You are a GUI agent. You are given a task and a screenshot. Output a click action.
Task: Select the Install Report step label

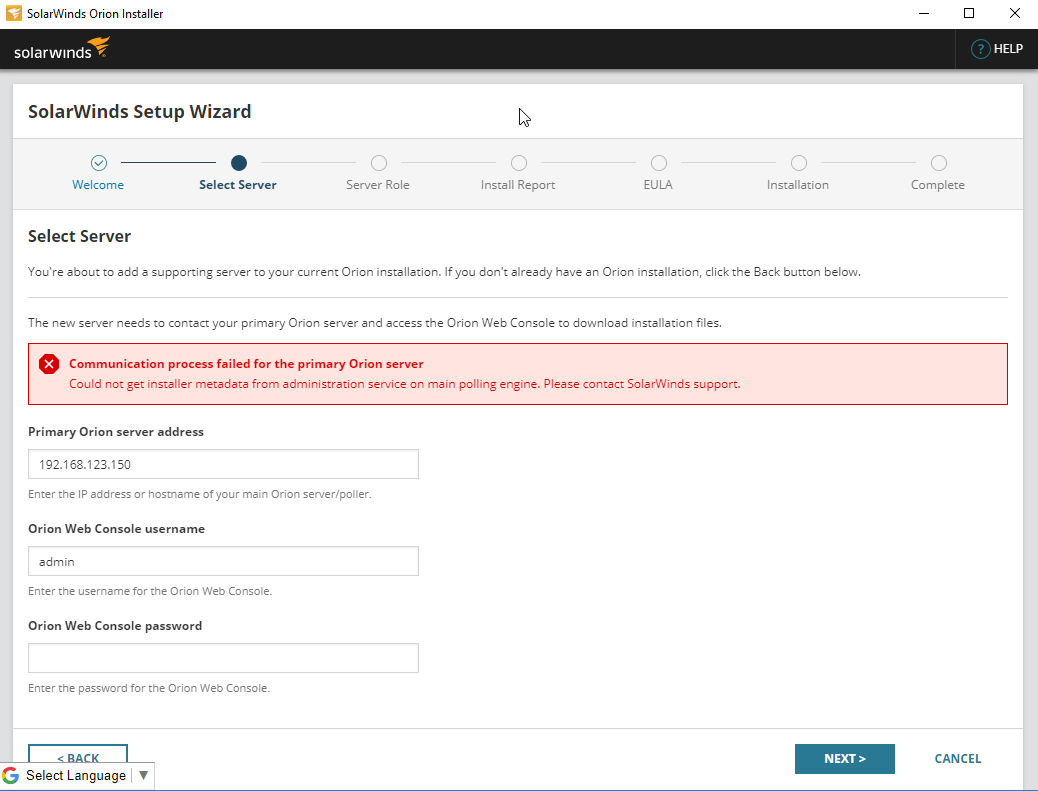click(x=518, y=185)
